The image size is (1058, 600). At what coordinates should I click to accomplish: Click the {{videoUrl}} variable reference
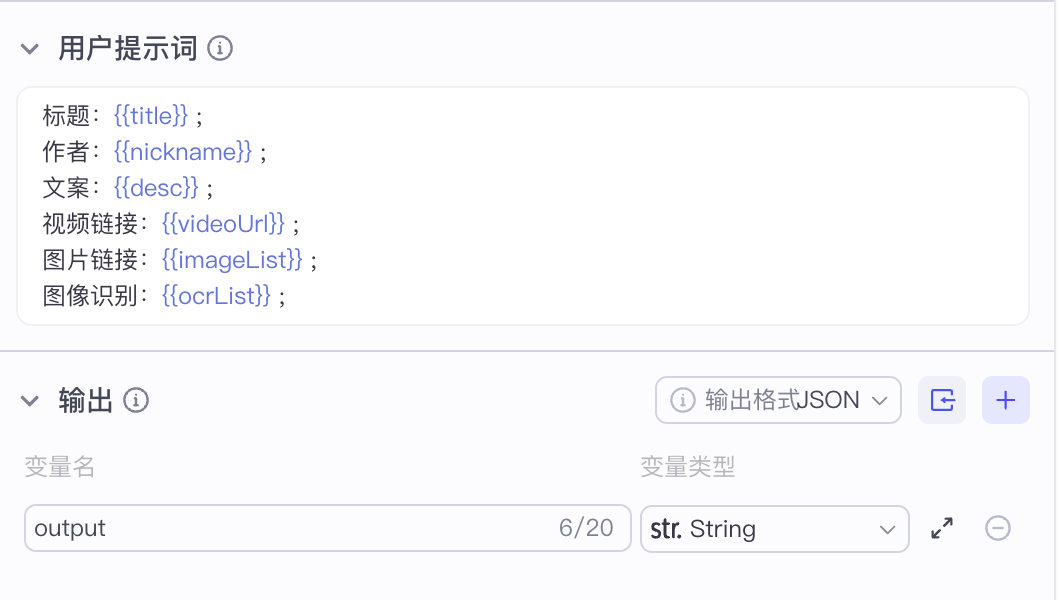pos(224,224)
